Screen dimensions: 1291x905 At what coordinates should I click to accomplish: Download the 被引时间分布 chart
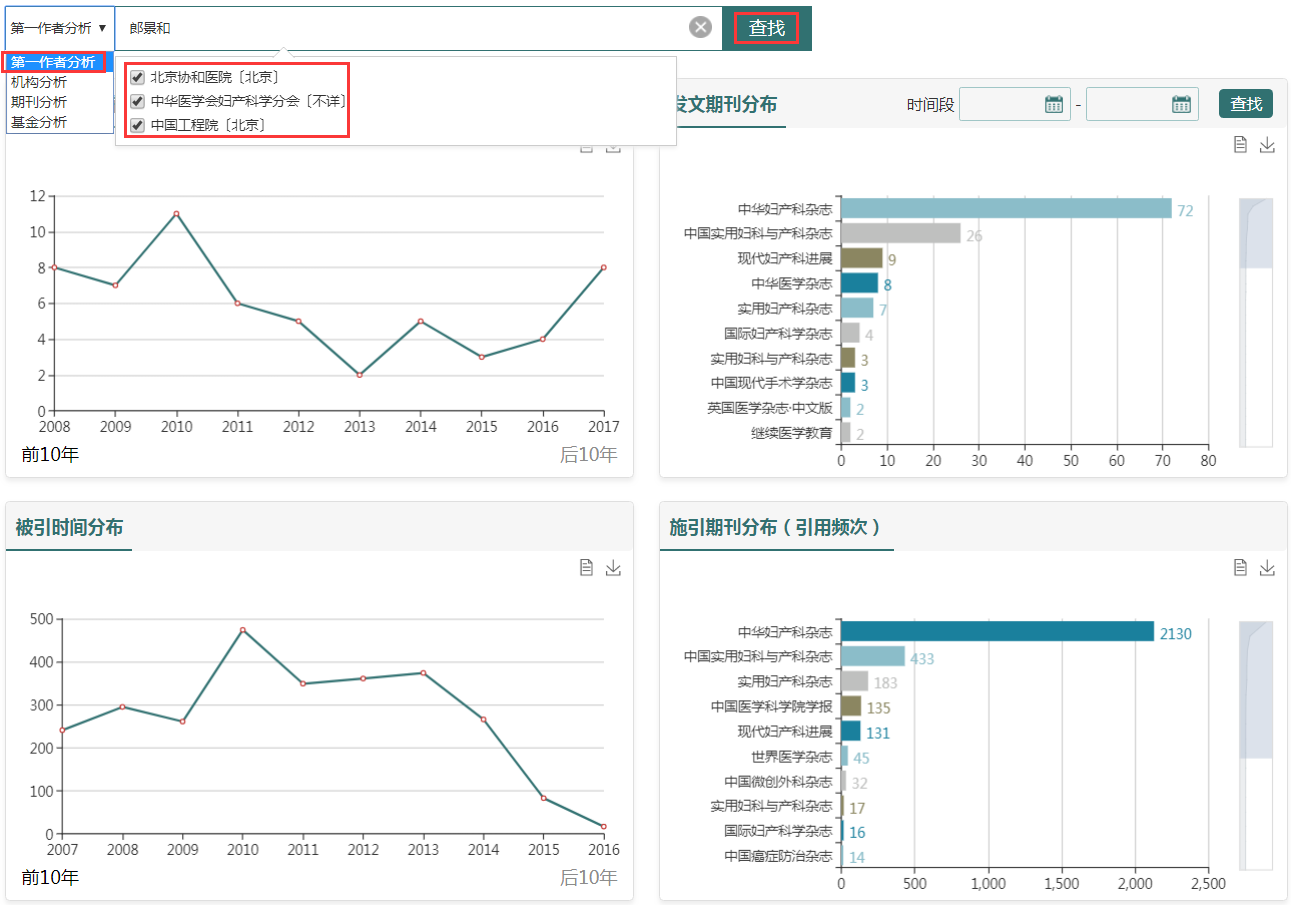pyautogui.click(x=614, y=568)
